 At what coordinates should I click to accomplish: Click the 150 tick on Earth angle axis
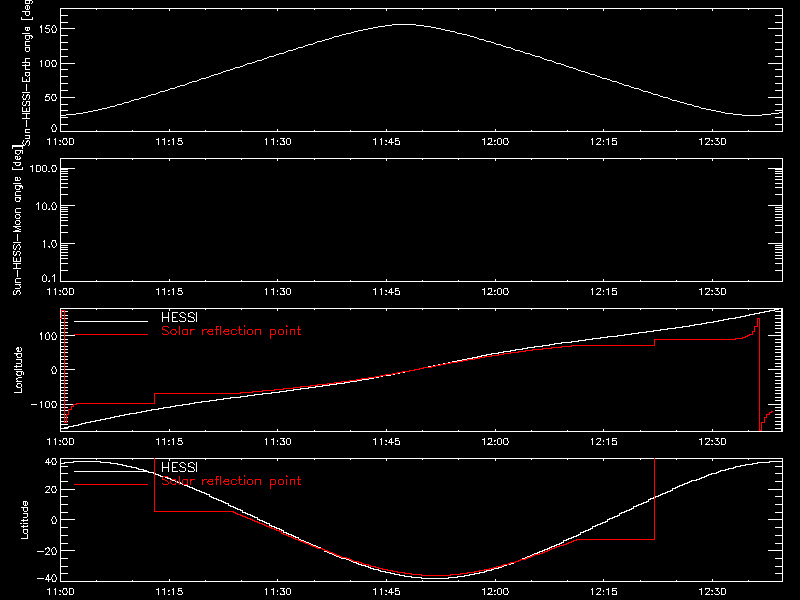tap(48, 29)
